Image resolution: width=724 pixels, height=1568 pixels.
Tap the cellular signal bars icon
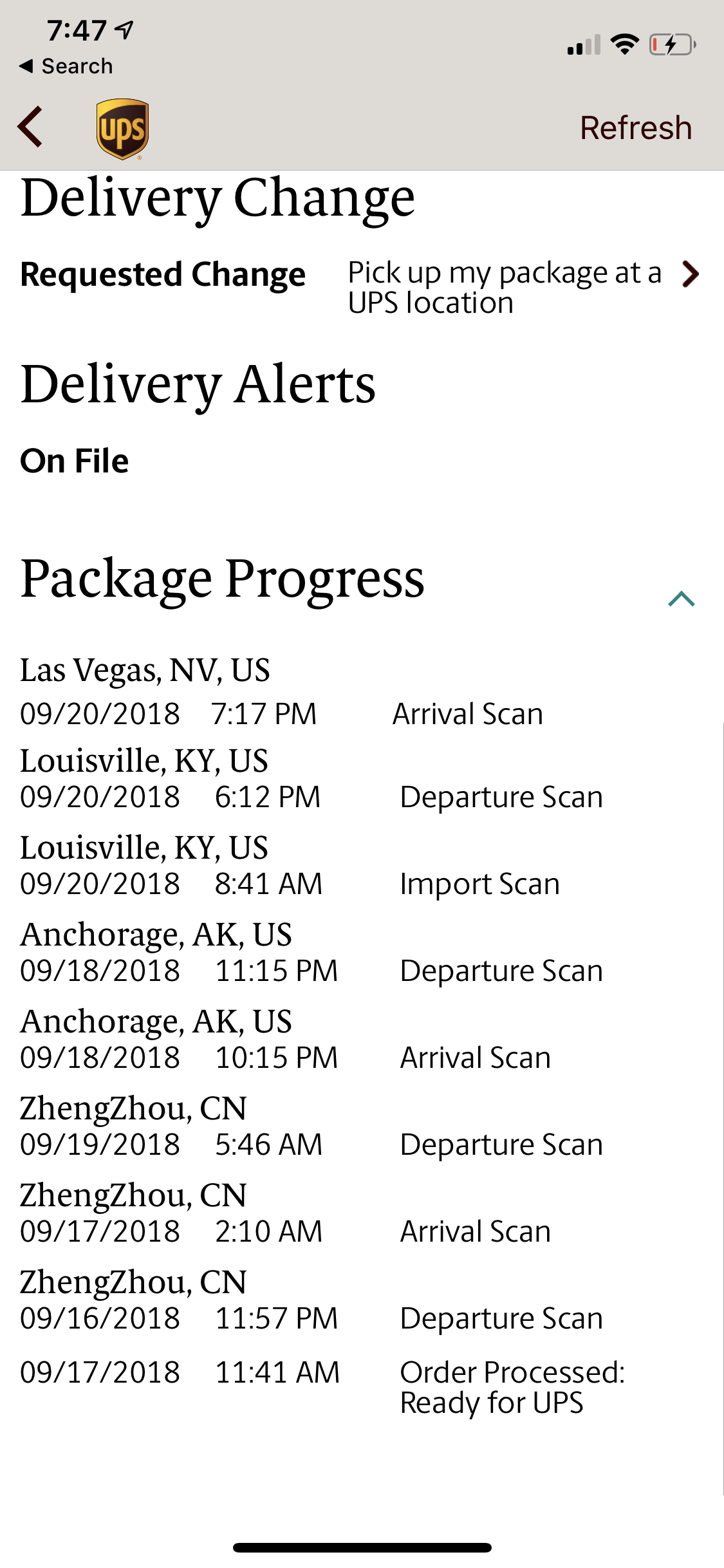(x=584, y=44)
